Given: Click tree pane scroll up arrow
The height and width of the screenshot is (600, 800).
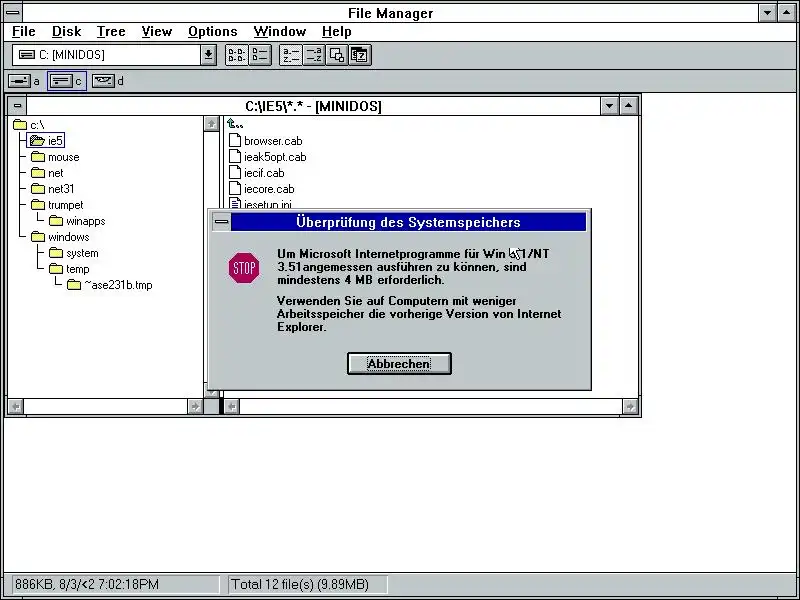Looking at the screenshot, I should [x=211, y=124].
